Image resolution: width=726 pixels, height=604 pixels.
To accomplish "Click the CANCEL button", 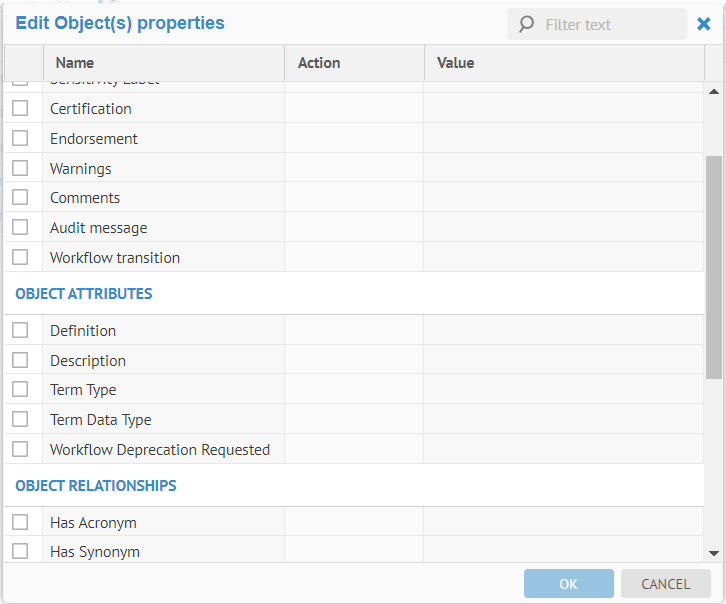I will click(665, 584).
